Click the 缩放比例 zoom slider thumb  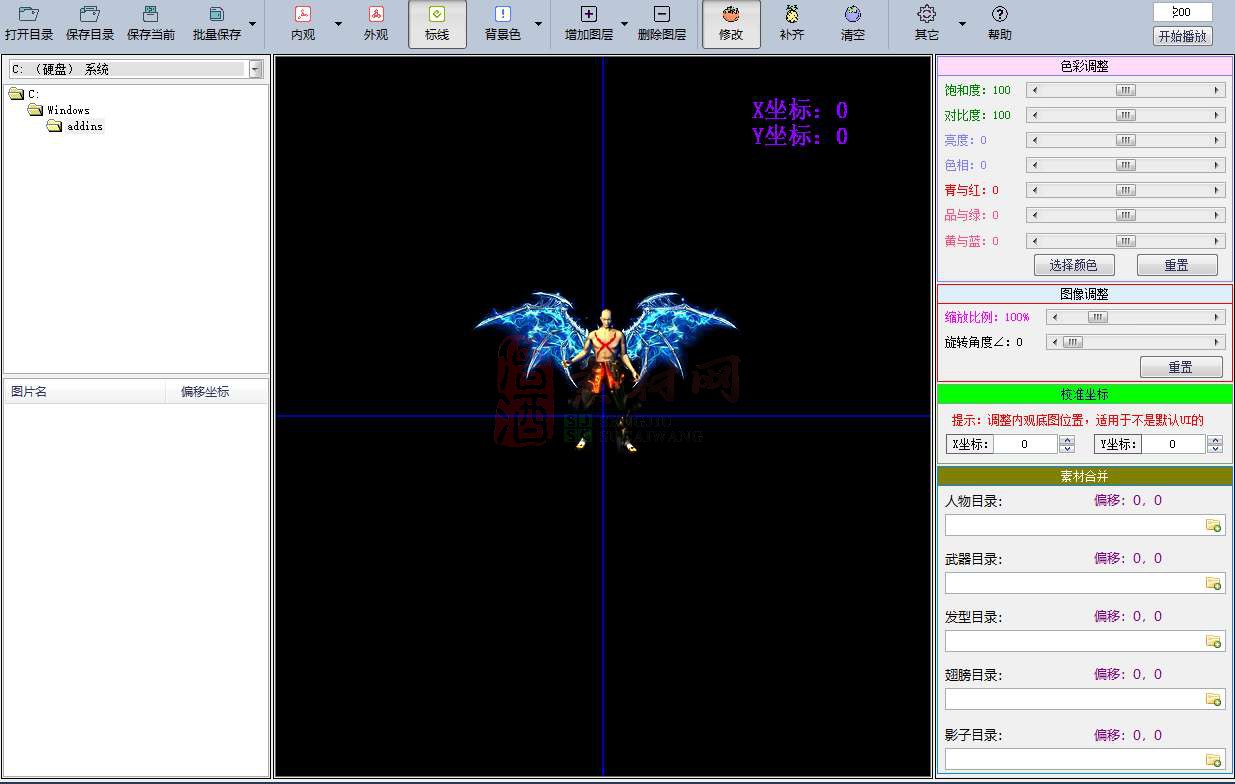pyautogui.click(x=1098, y=317)
